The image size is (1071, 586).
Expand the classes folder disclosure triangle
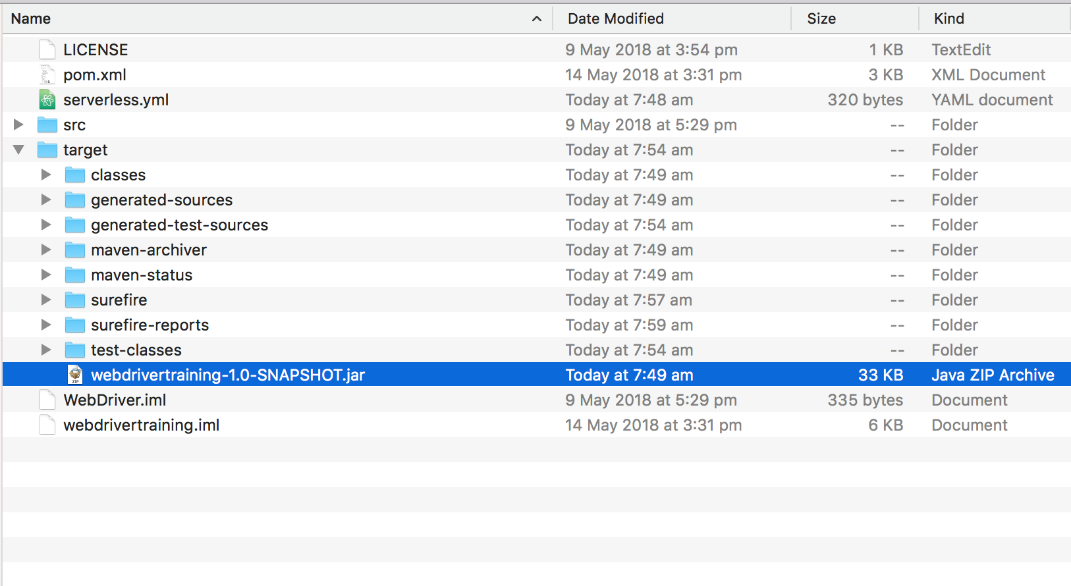(46, 175)
